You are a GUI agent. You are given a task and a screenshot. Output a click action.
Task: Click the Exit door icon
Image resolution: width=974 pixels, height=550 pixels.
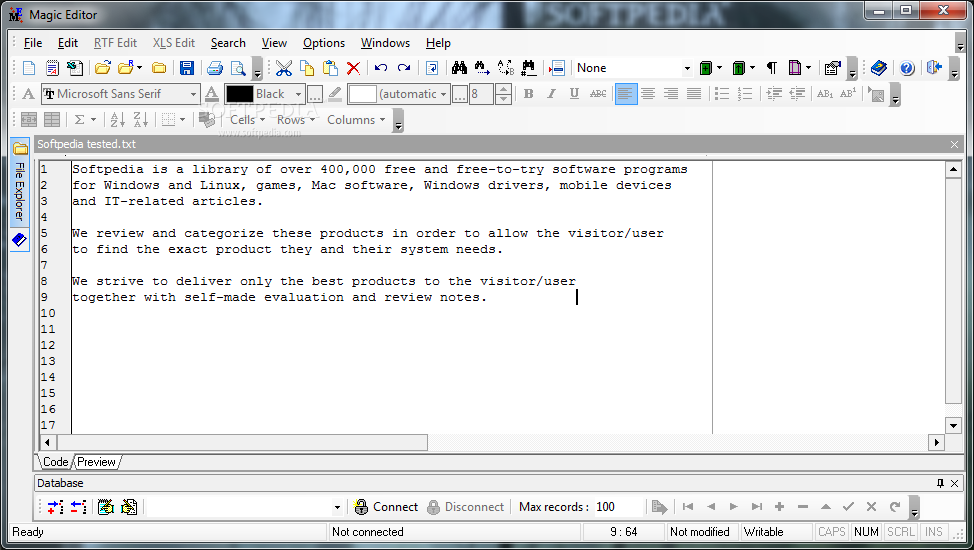934,68
